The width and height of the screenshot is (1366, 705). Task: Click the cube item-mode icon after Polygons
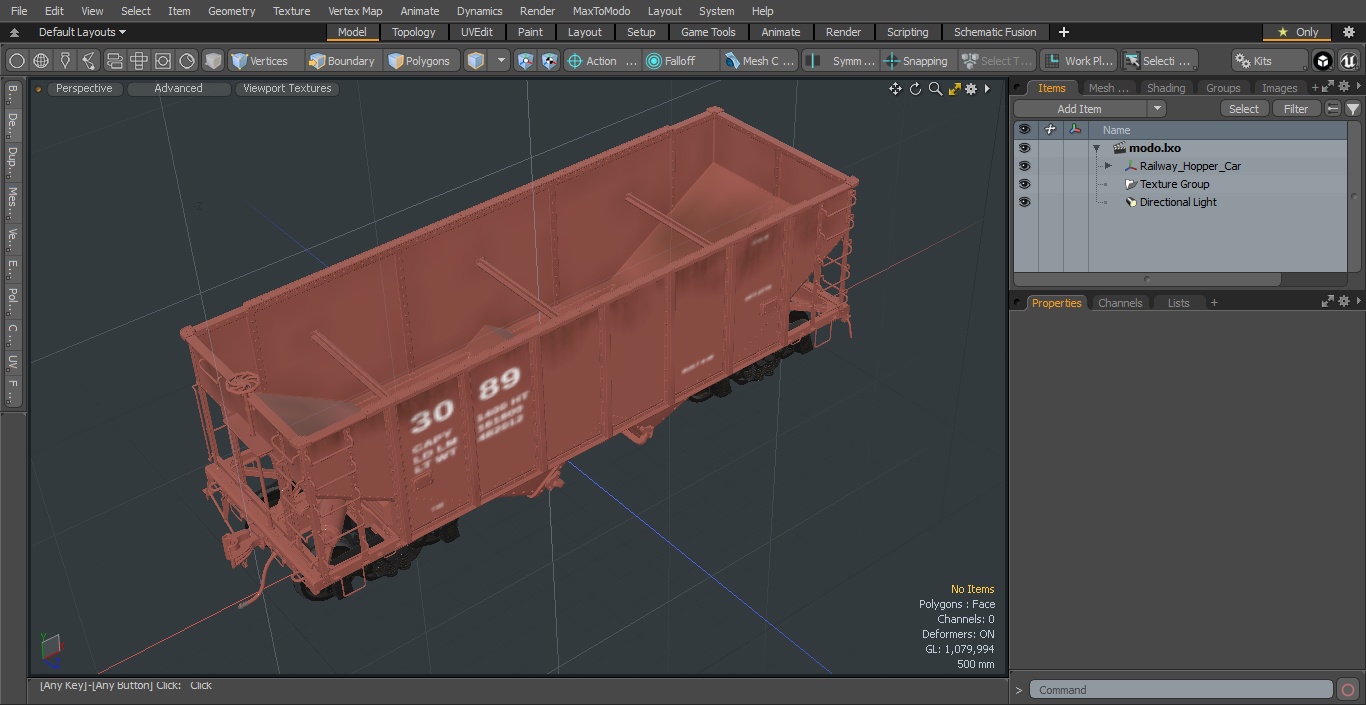pos(476,61)
